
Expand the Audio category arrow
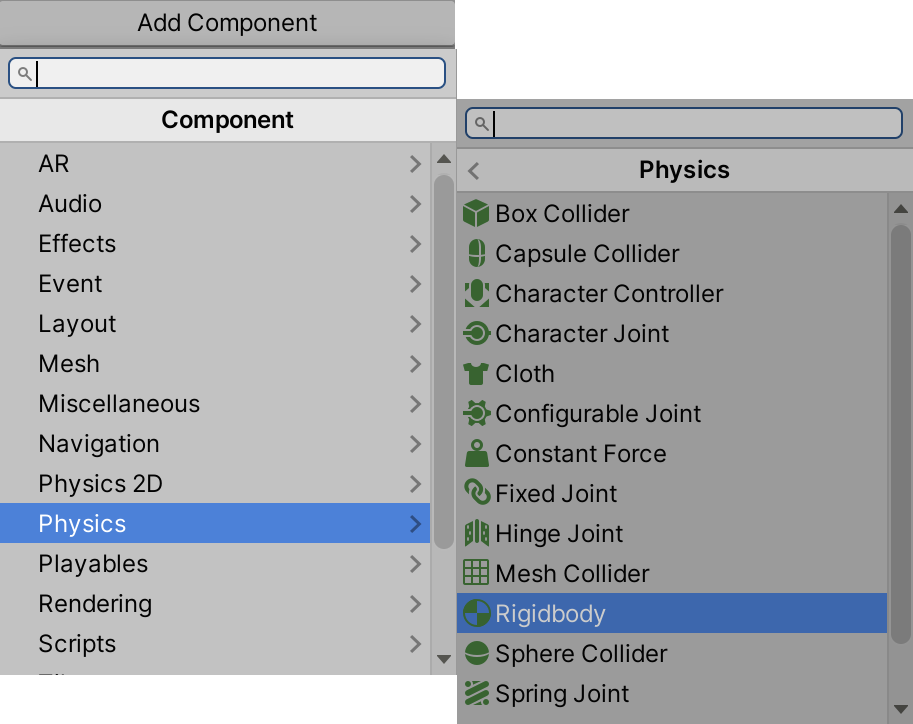coord(415,204)
